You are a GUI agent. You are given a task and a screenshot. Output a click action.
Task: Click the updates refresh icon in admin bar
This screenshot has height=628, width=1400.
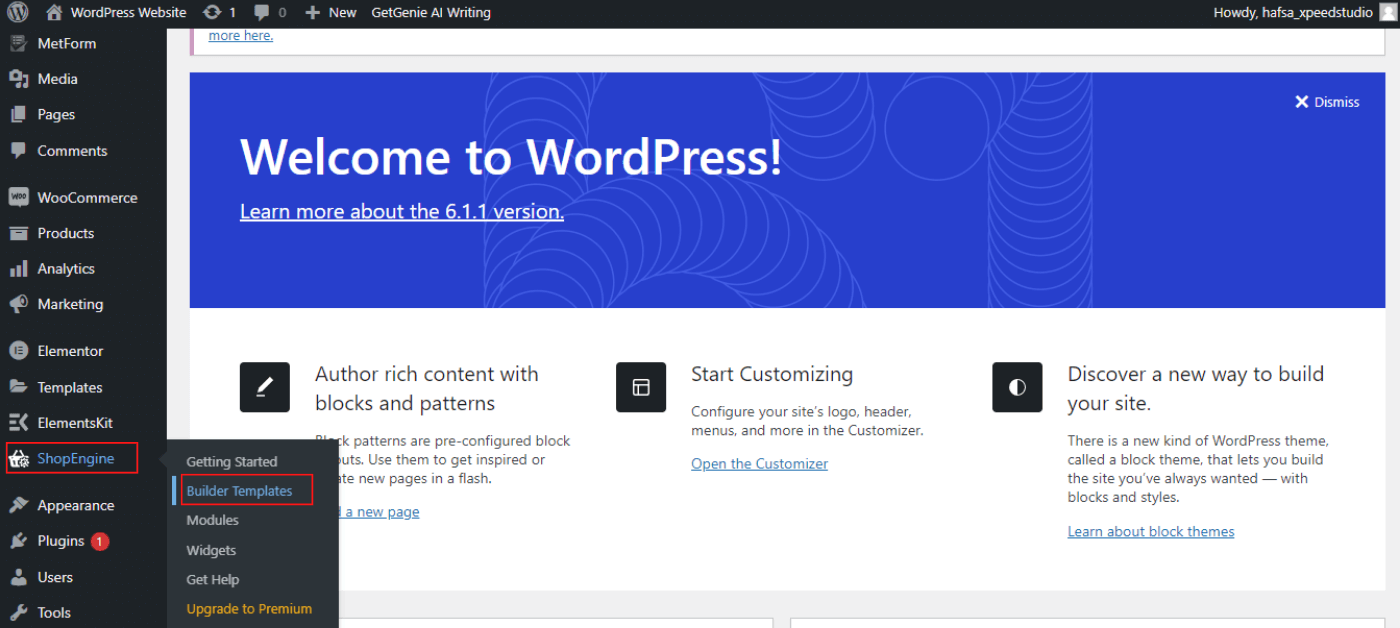(x=213, y=12)
